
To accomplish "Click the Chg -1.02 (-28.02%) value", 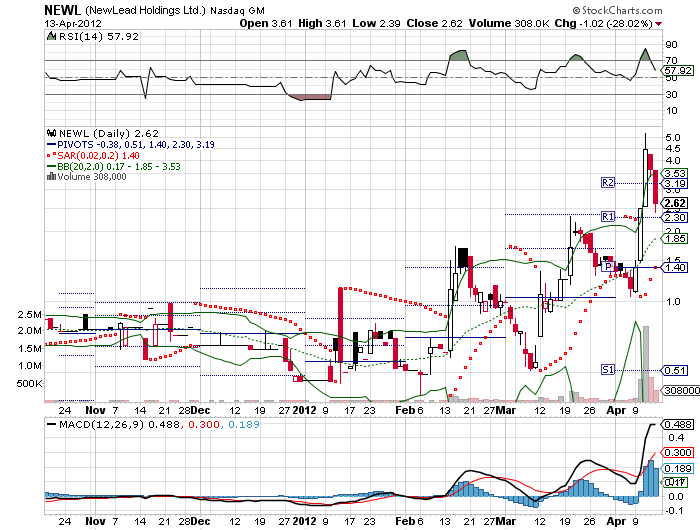I will 604,23.
